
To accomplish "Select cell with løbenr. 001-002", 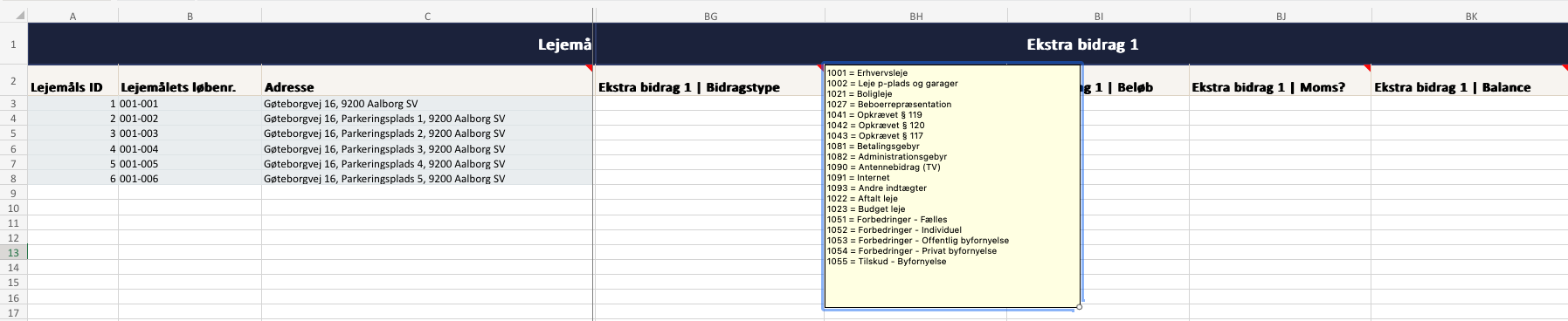I will click(190, 119).
